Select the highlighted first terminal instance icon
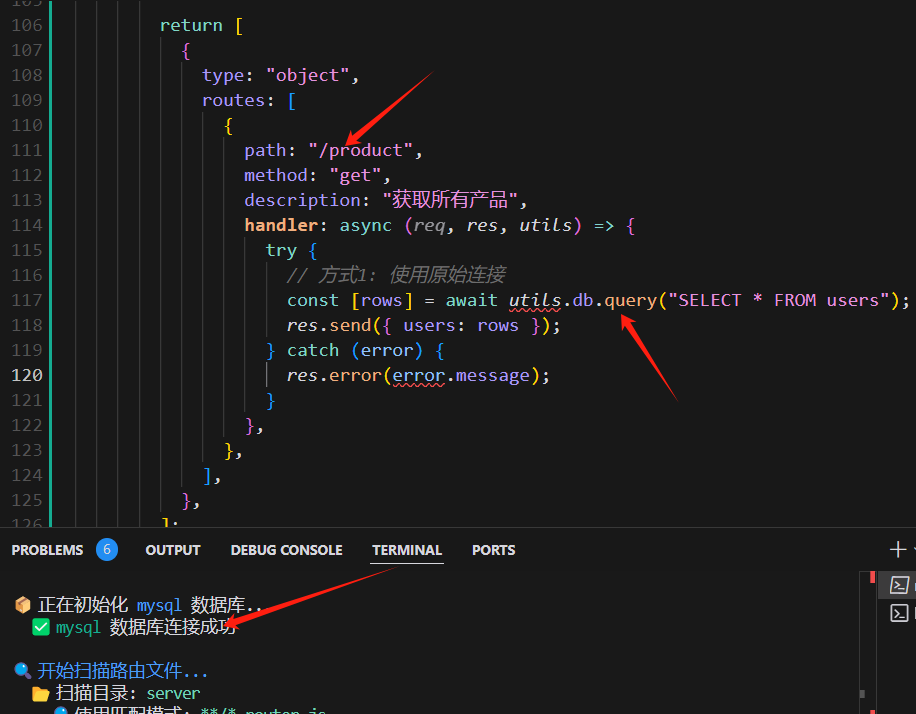The width and height of the screenshot is (916, 714). point(898,585)
